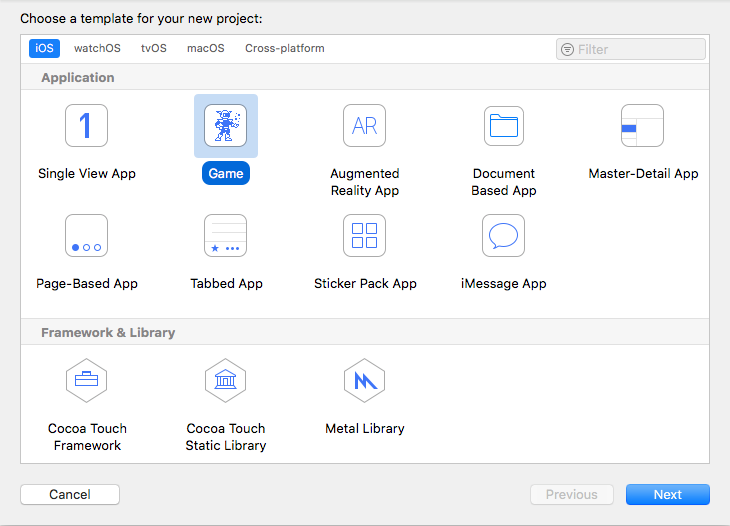730x526 pixels.
Task: Click the Next button
Action: pos(668,494)
